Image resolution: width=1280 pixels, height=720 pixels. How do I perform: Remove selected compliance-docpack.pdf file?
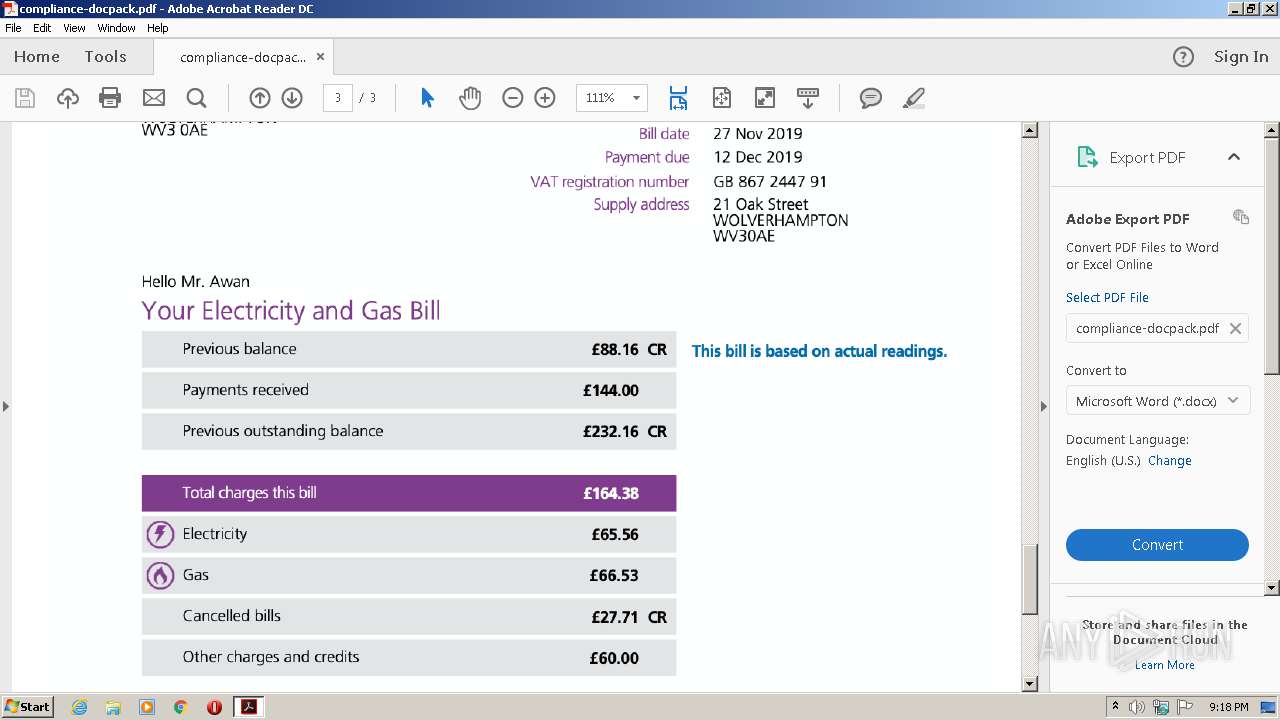coord(1236,329)
